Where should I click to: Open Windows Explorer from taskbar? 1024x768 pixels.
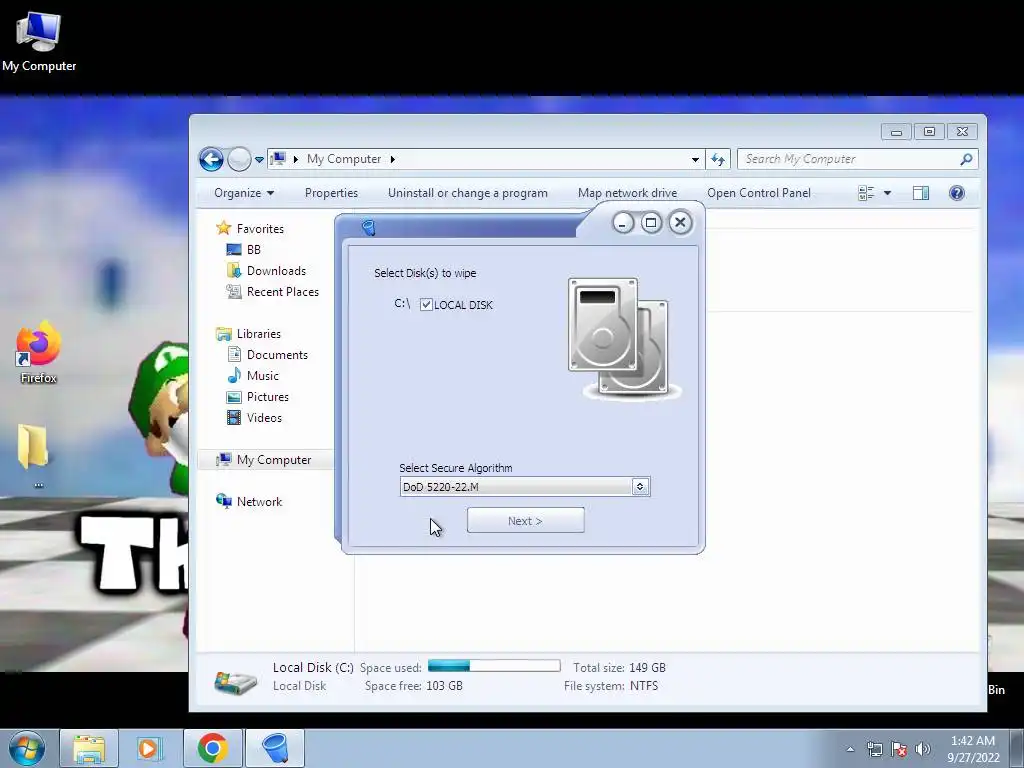pos(89,748)
